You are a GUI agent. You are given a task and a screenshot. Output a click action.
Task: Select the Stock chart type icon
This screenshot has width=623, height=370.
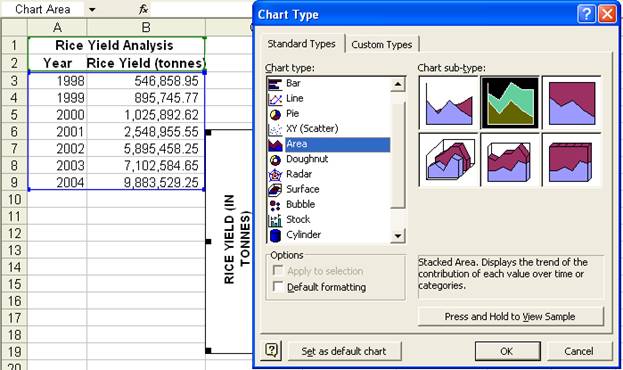tap(275, 220)
